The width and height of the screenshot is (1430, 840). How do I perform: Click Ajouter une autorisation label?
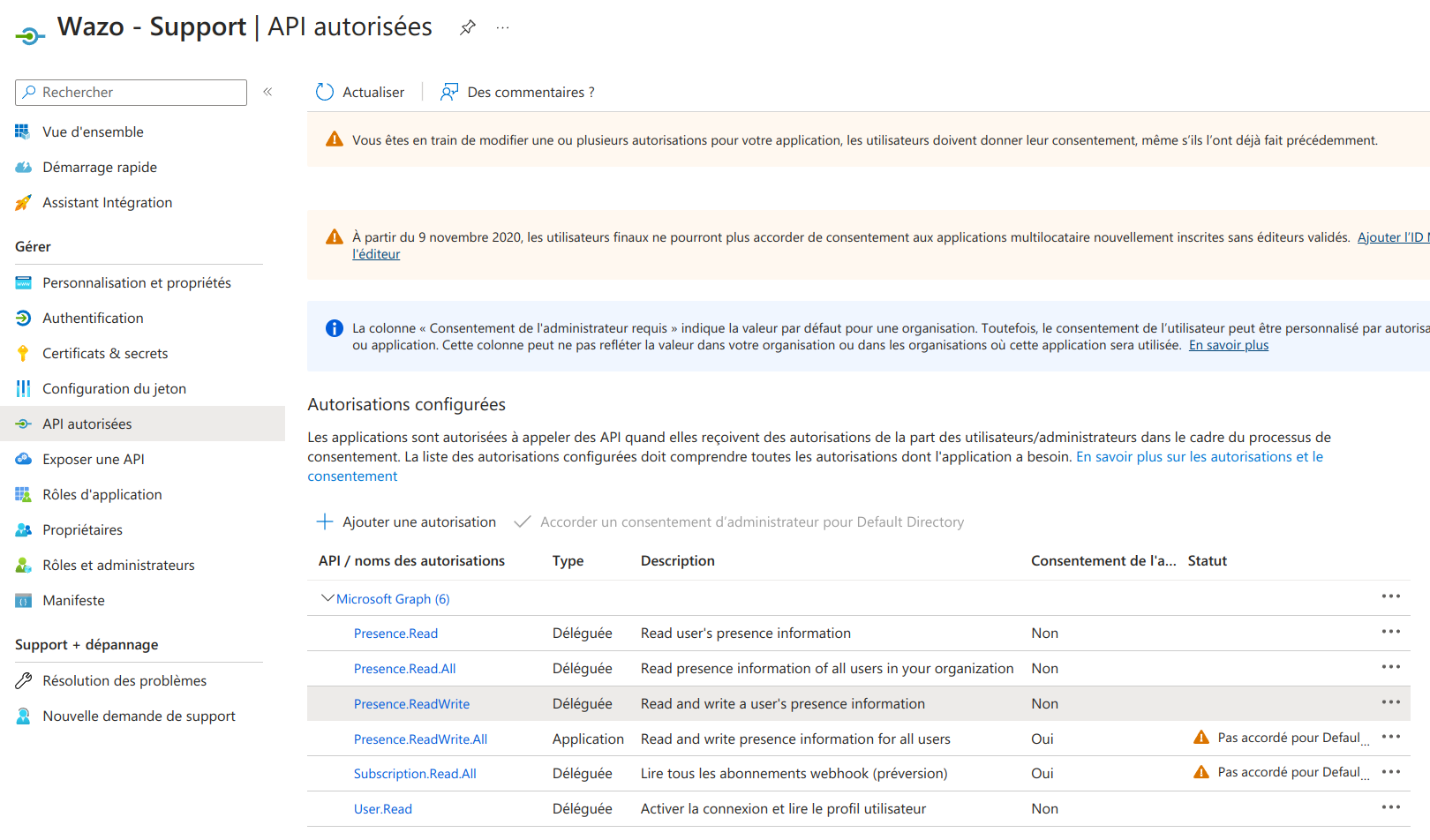click(419, 521)
